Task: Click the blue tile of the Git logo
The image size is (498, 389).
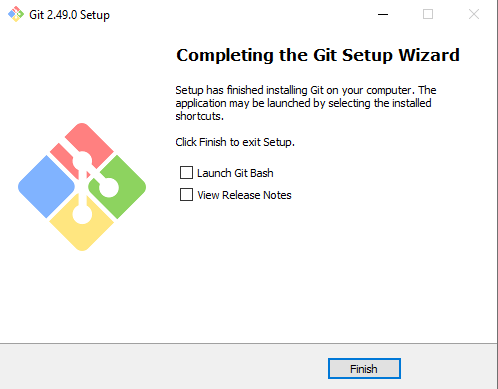Action: [46, 187]
